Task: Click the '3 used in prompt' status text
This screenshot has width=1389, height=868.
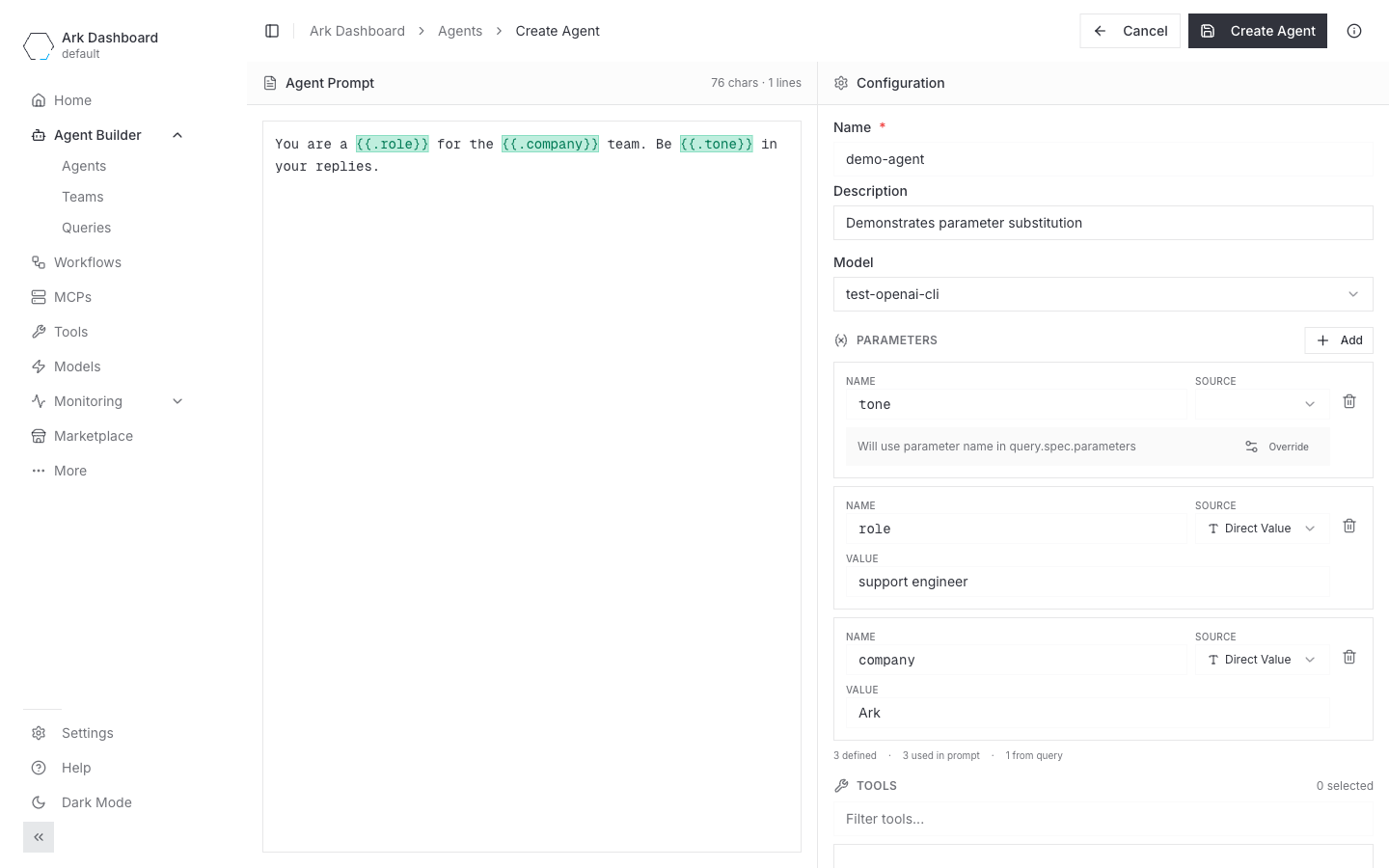Action: click(940, 755)
